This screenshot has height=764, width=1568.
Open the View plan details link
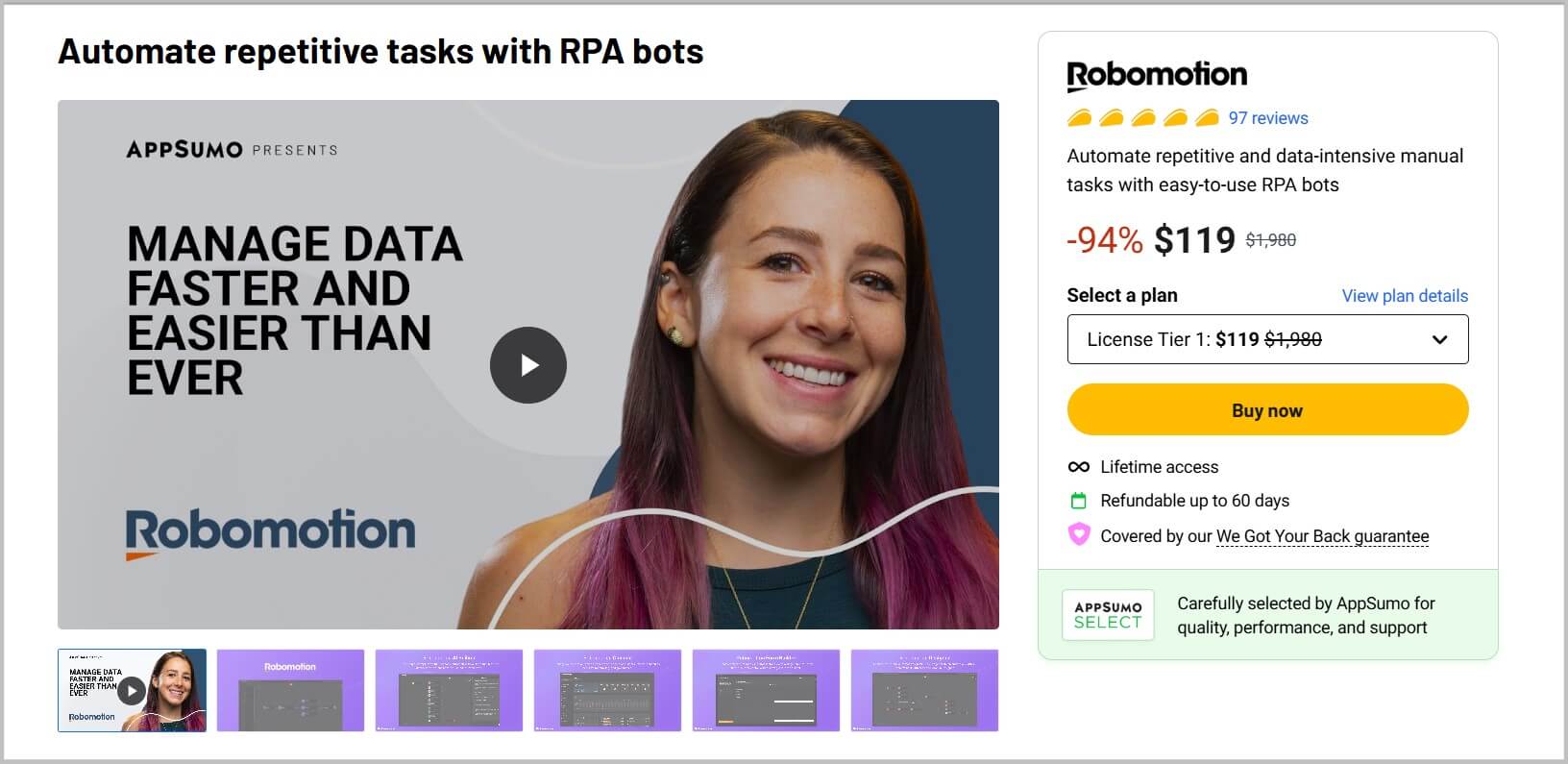pyautogui.click(x=1404, y=295)
